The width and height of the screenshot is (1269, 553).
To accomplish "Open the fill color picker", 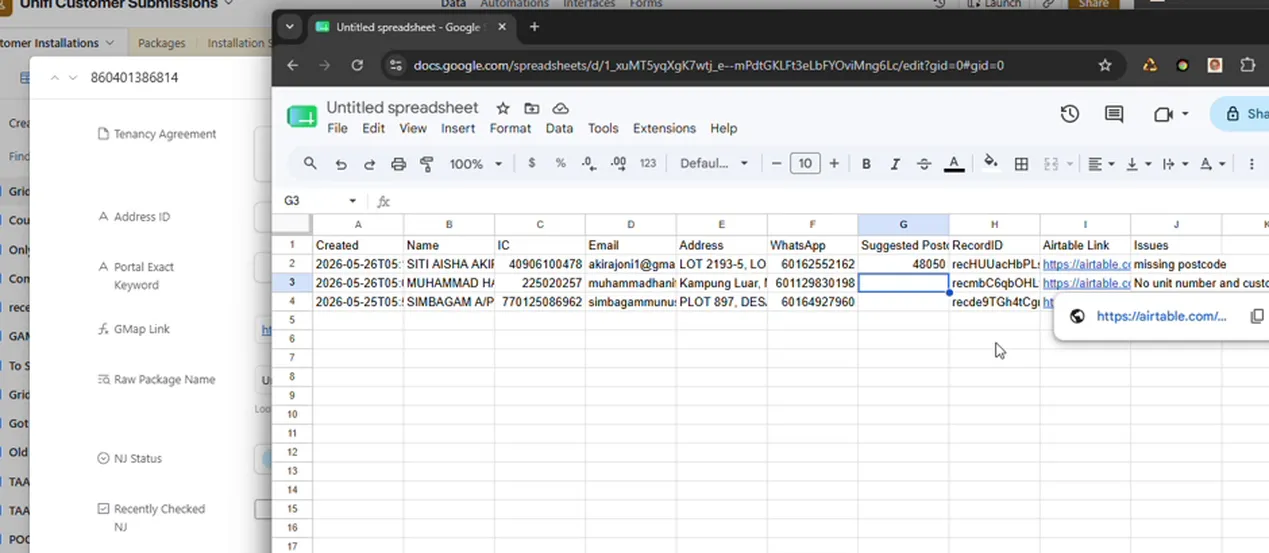I will [991, 163].
